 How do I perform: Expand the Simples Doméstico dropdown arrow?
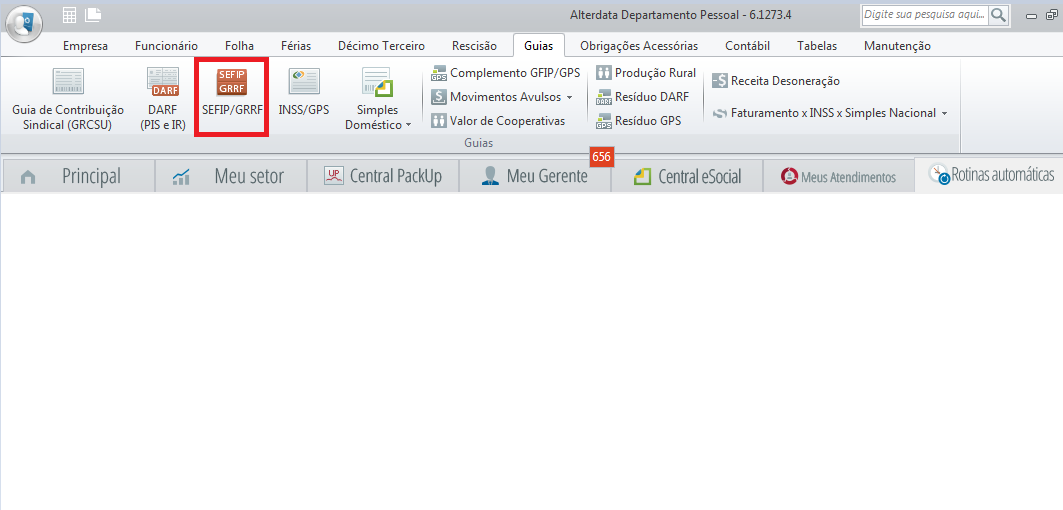(408, 125)
